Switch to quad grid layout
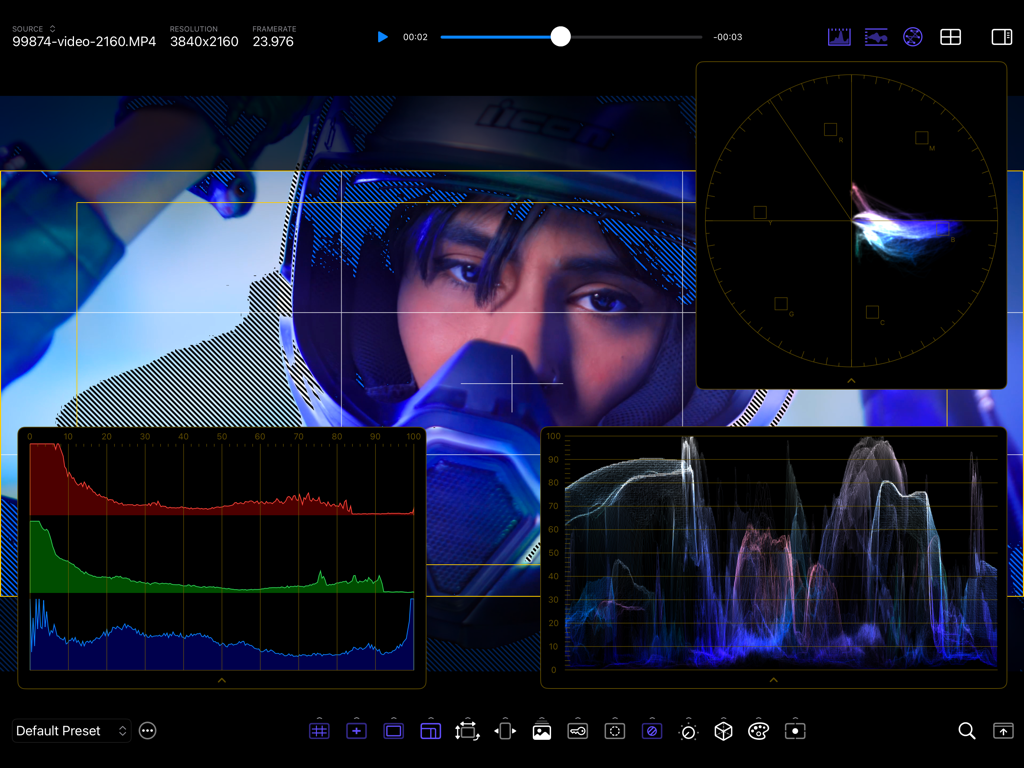 (x=950, y=36)
